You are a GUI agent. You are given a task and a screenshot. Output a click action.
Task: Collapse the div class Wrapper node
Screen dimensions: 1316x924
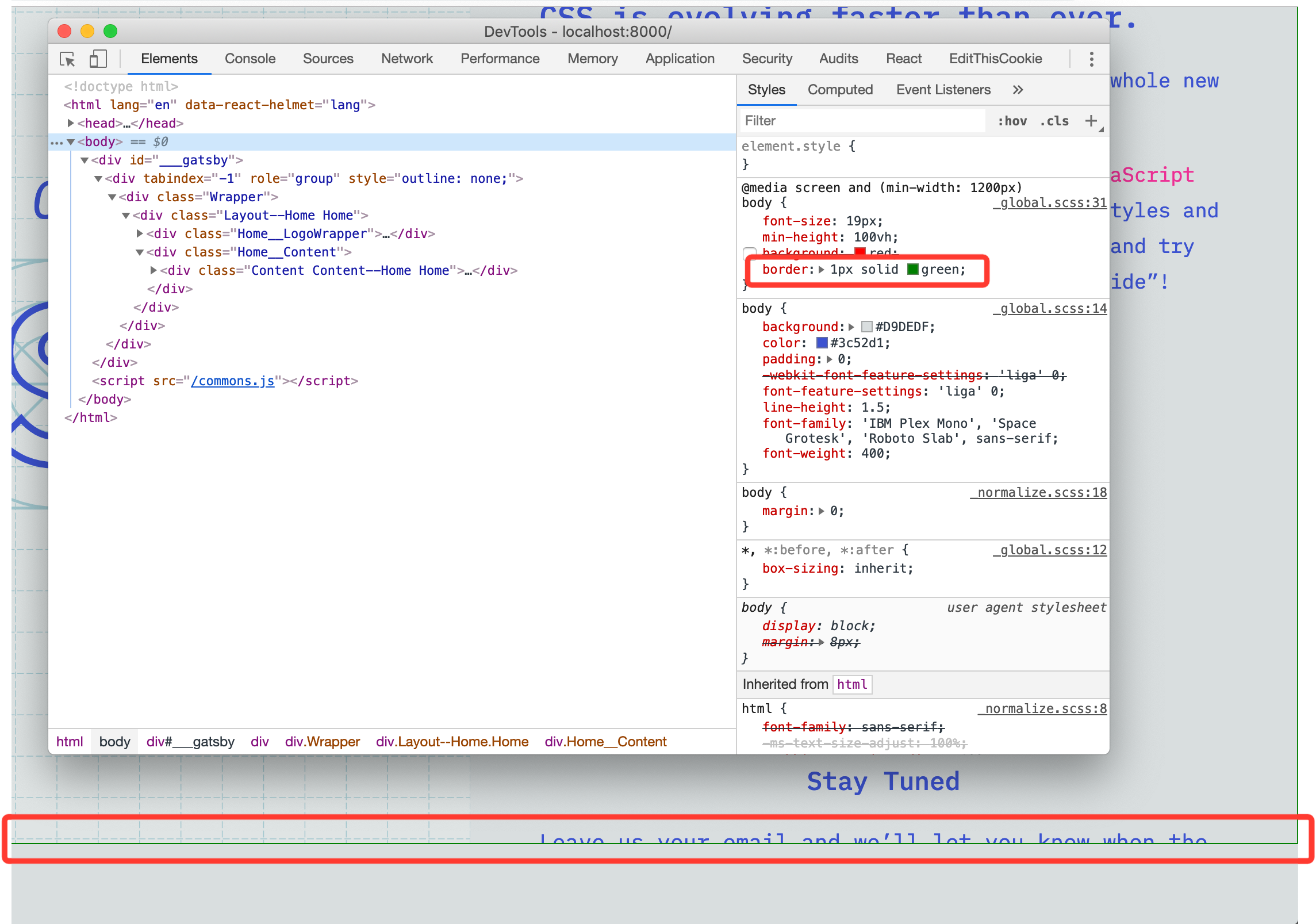coord(112,197)
